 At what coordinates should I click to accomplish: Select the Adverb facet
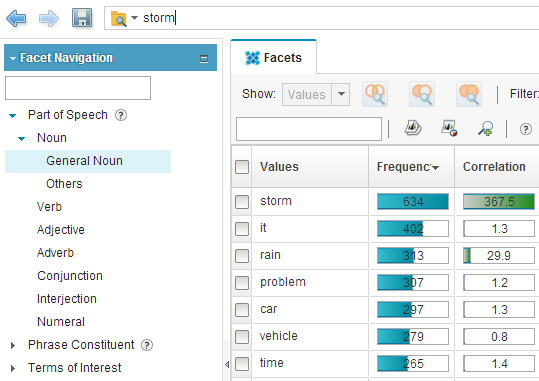[x=55, y=253]
